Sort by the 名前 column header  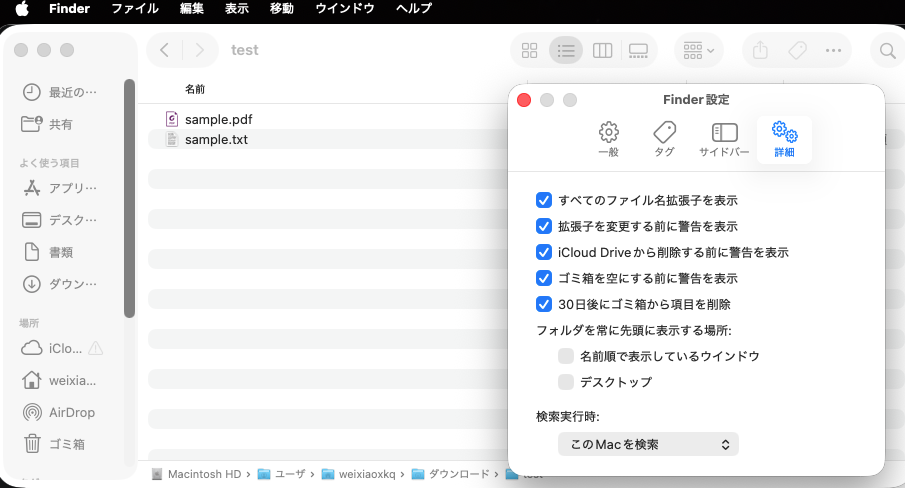195,89
